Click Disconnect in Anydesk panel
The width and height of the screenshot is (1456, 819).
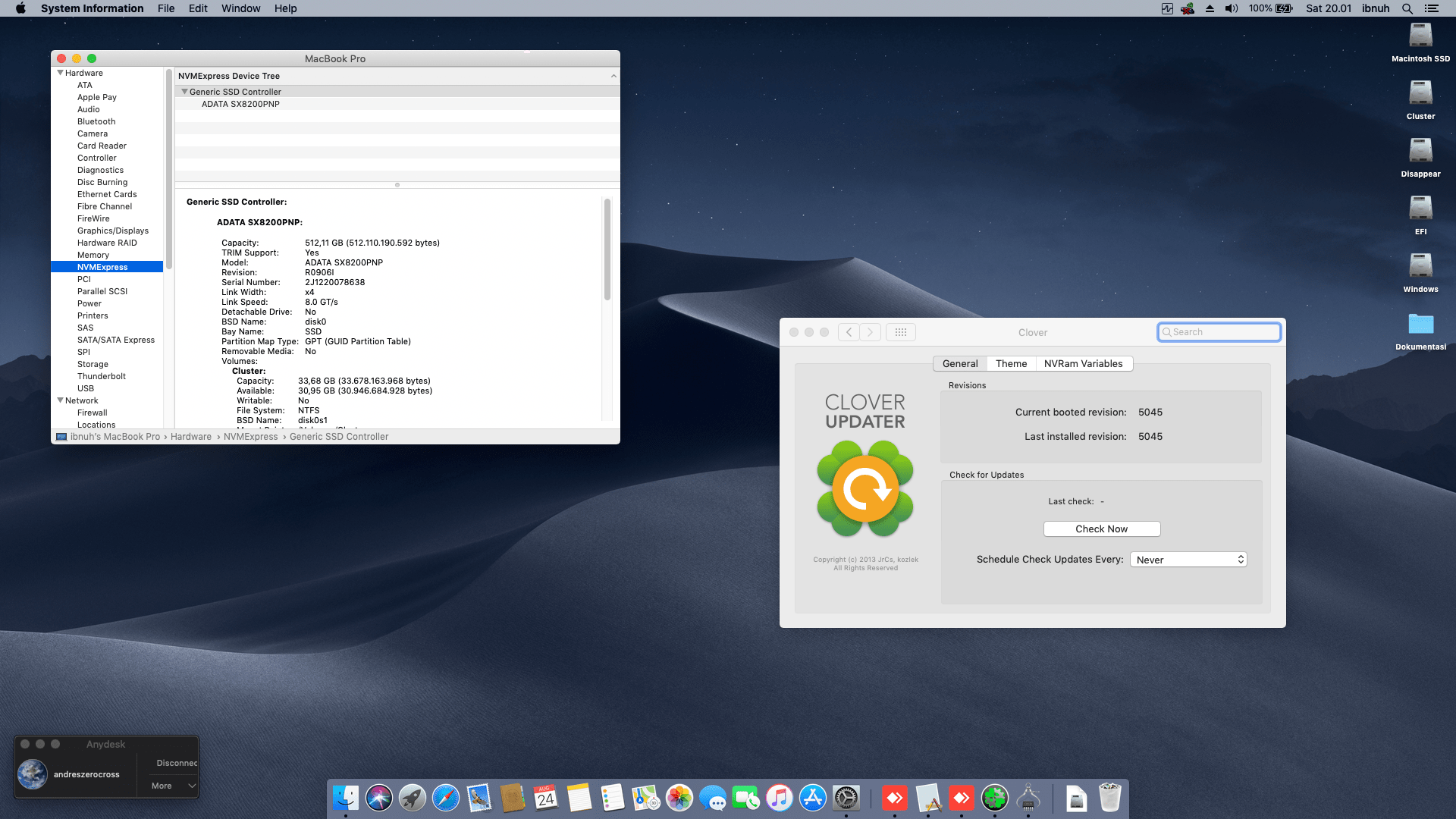tap(176, 763)
